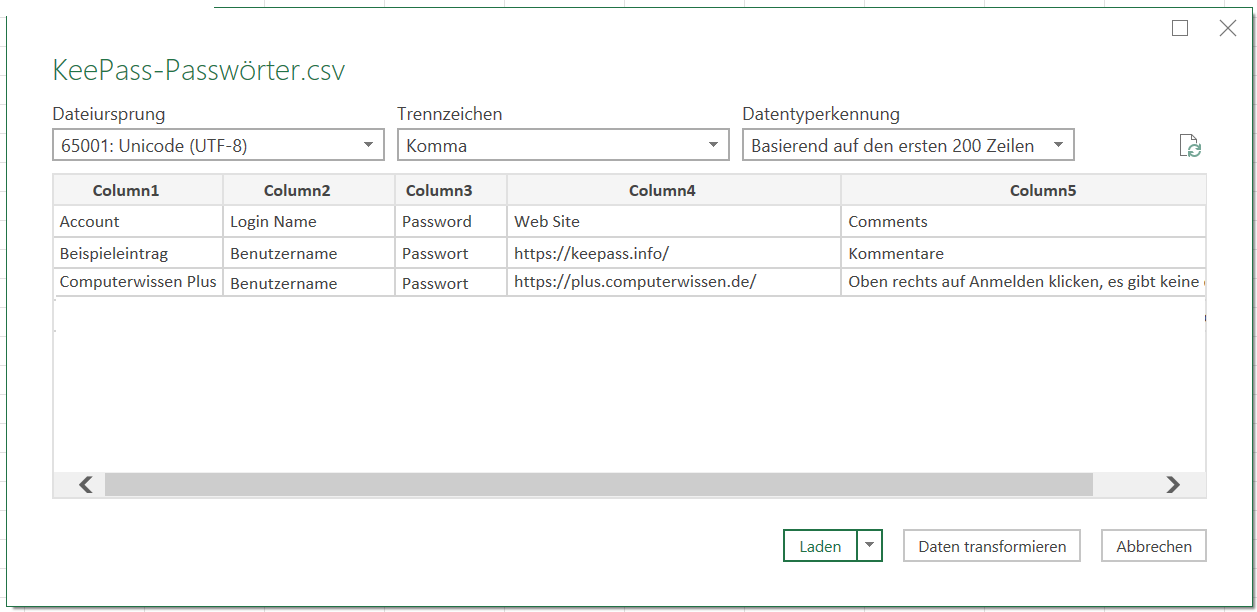Open the Datentyperkennung dropdown
Viewport: 1257px width, 612px height.
click(x=908, y=145)
